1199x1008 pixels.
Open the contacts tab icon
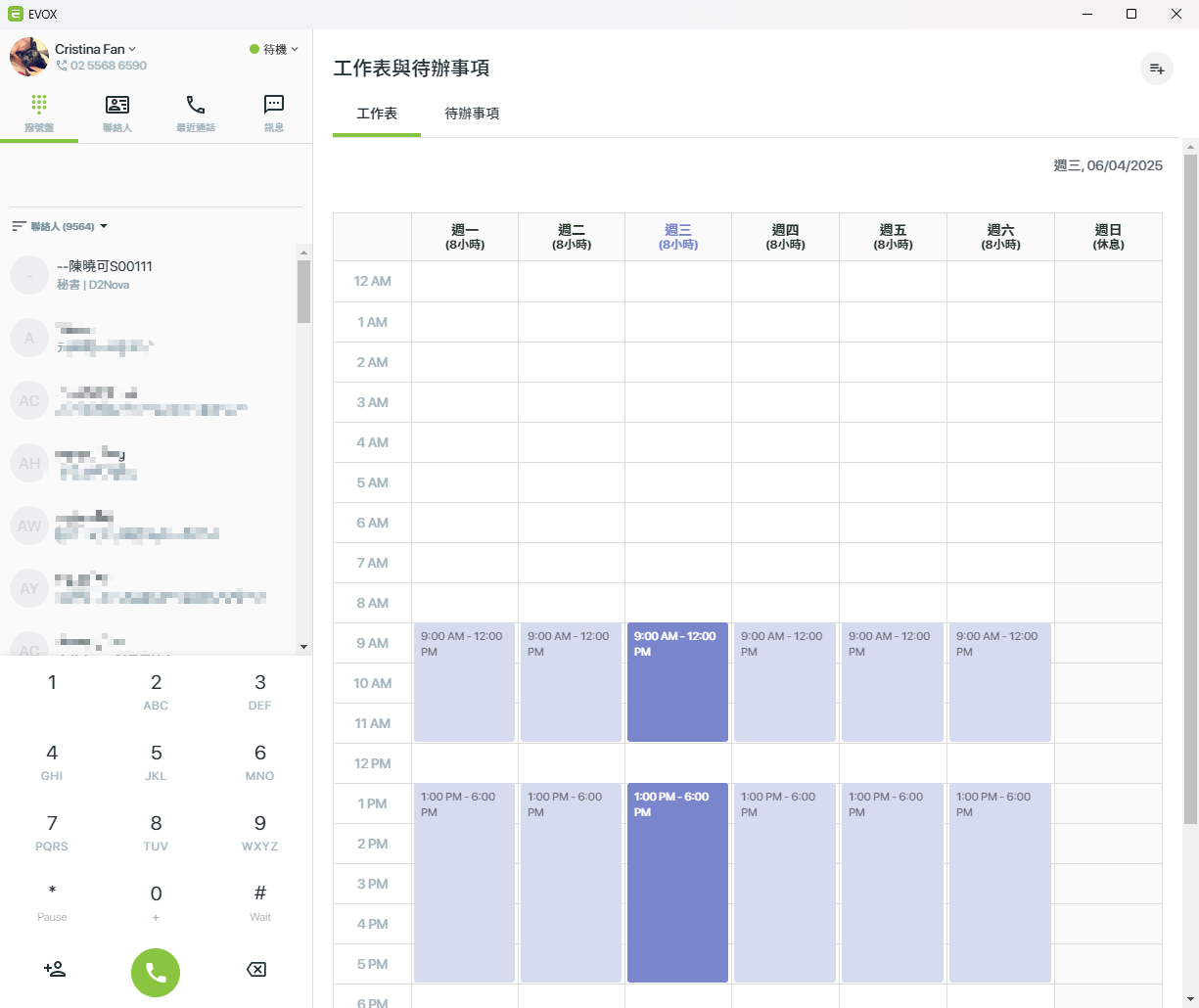tap(117, 105)
